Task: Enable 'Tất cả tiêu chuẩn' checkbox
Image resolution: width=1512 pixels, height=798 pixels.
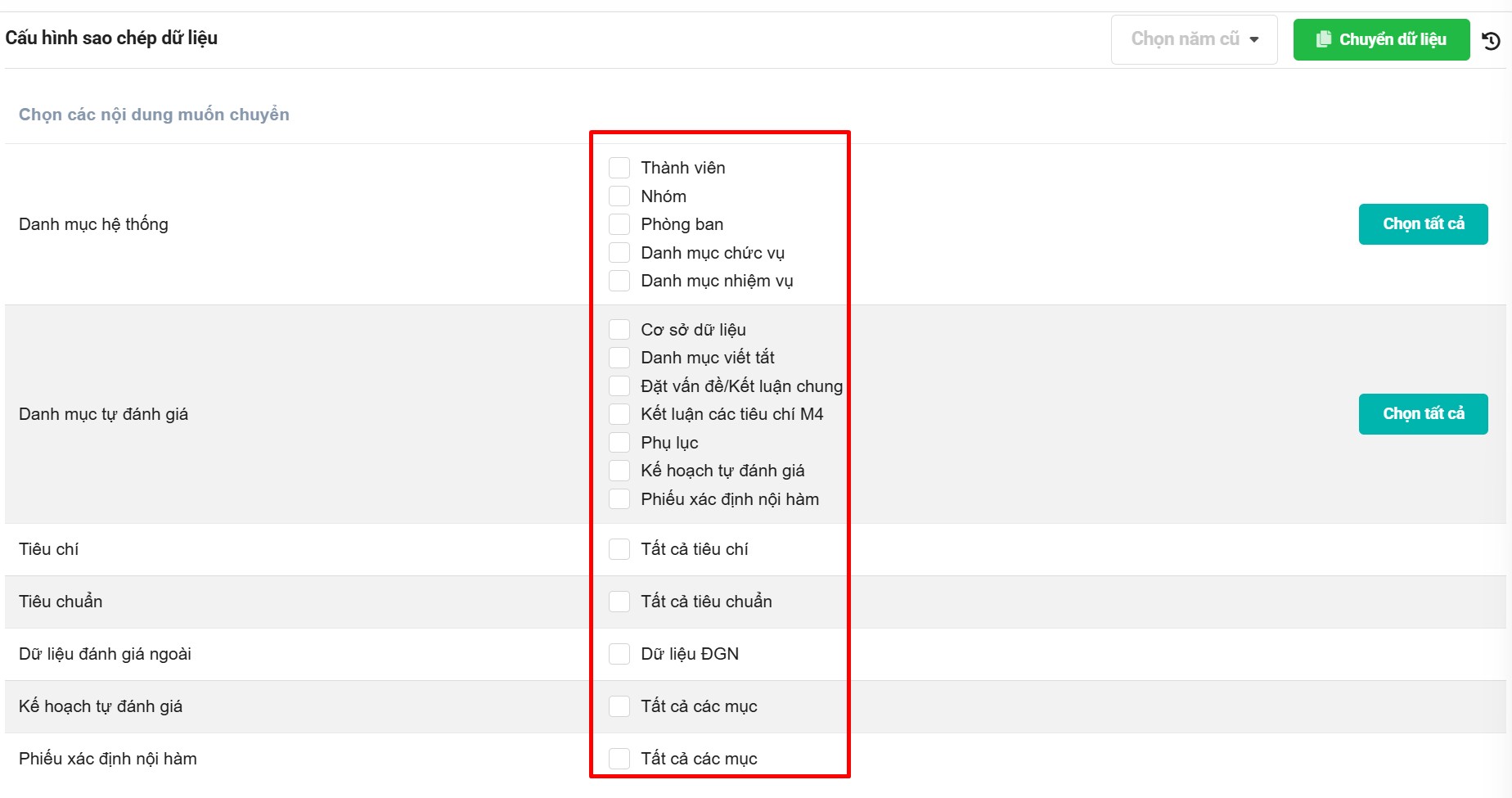Action: click(619, 602)
